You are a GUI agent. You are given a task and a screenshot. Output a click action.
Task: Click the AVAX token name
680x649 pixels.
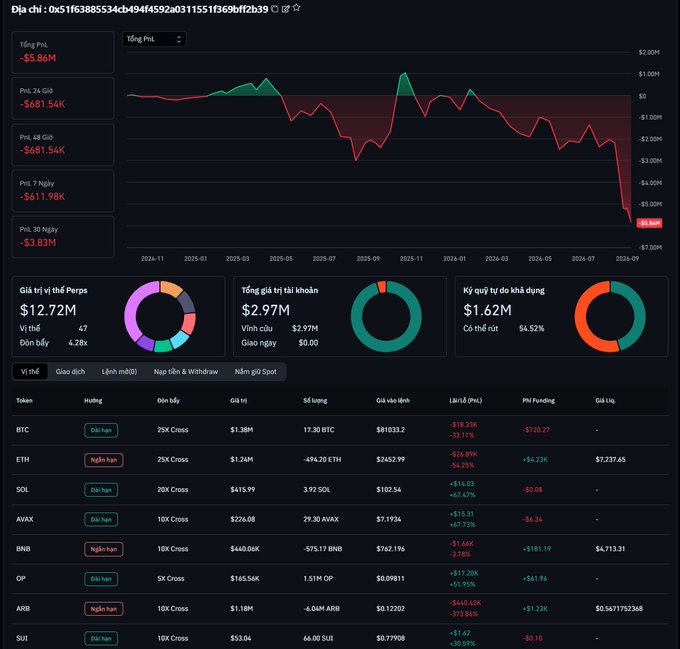click(x=25, y=519)
